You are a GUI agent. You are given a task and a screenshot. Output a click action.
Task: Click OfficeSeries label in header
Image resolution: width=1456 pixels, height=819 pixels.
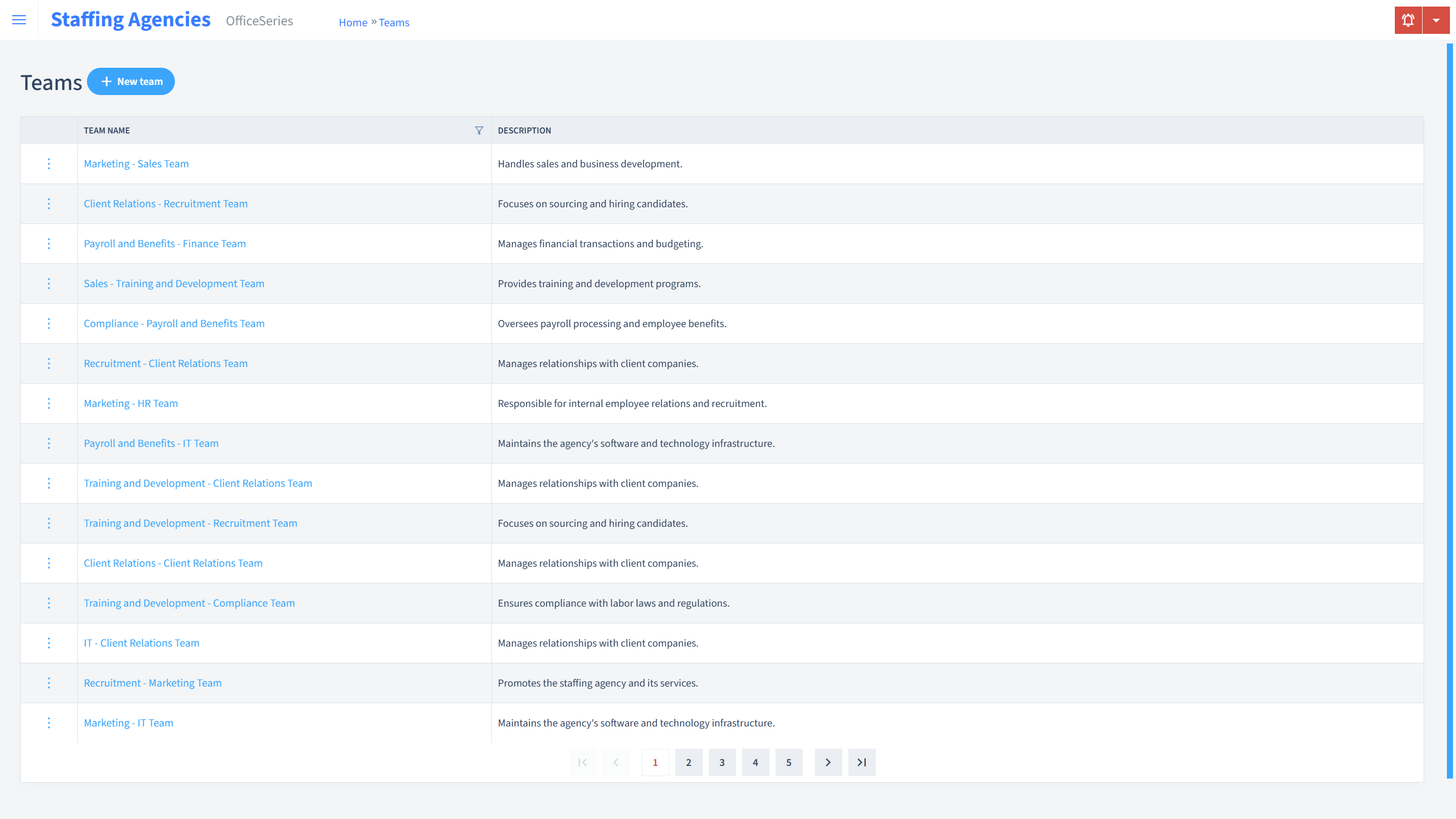pyautogui.click(x=259, y=20)
